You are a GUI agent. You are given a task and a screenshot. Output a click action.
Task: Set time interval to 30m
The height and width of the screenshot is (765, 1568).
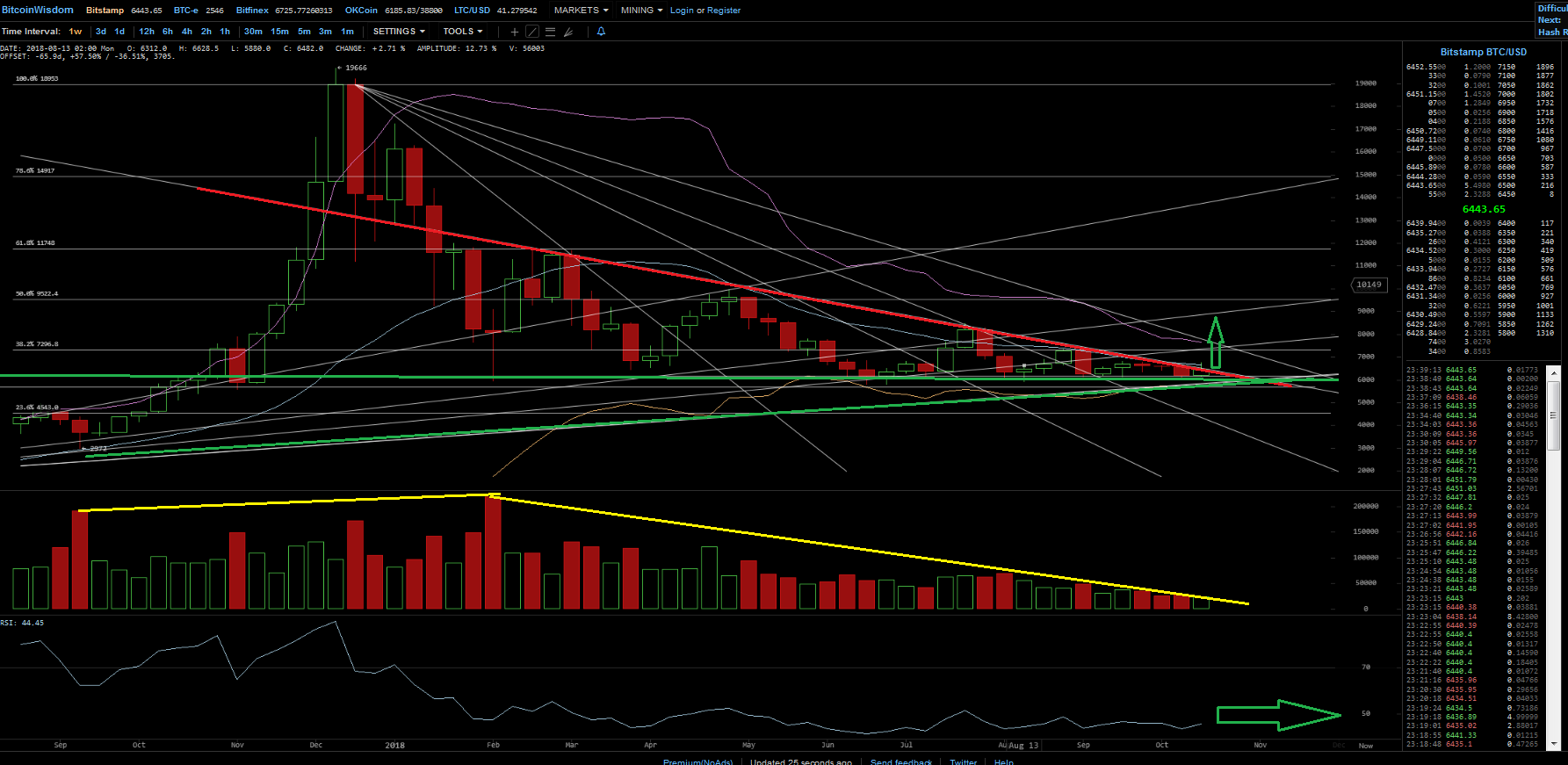tap(253, 32)
